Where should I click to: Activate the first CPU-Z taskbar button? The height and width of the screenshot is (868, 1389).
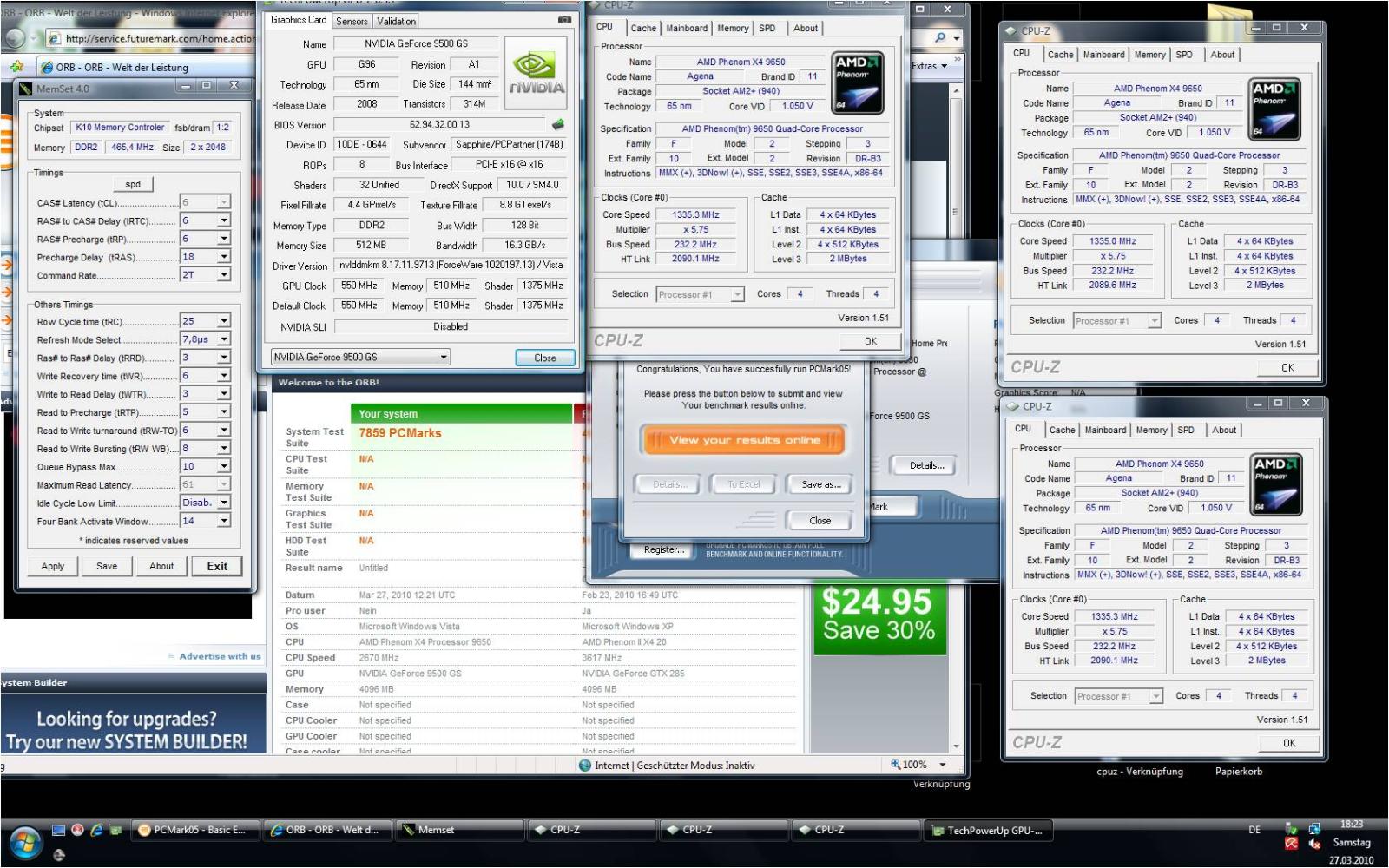click(591, 830)
